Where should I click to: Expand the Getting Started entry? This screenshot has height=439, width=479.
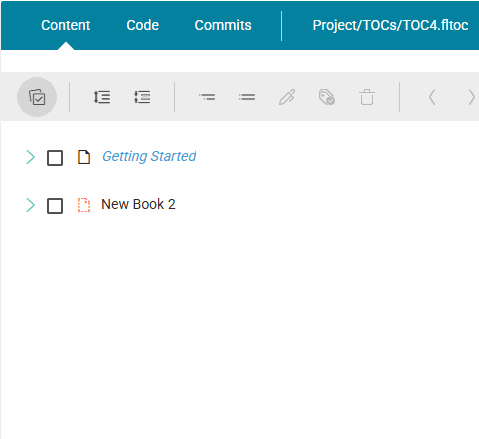point(30,157)
